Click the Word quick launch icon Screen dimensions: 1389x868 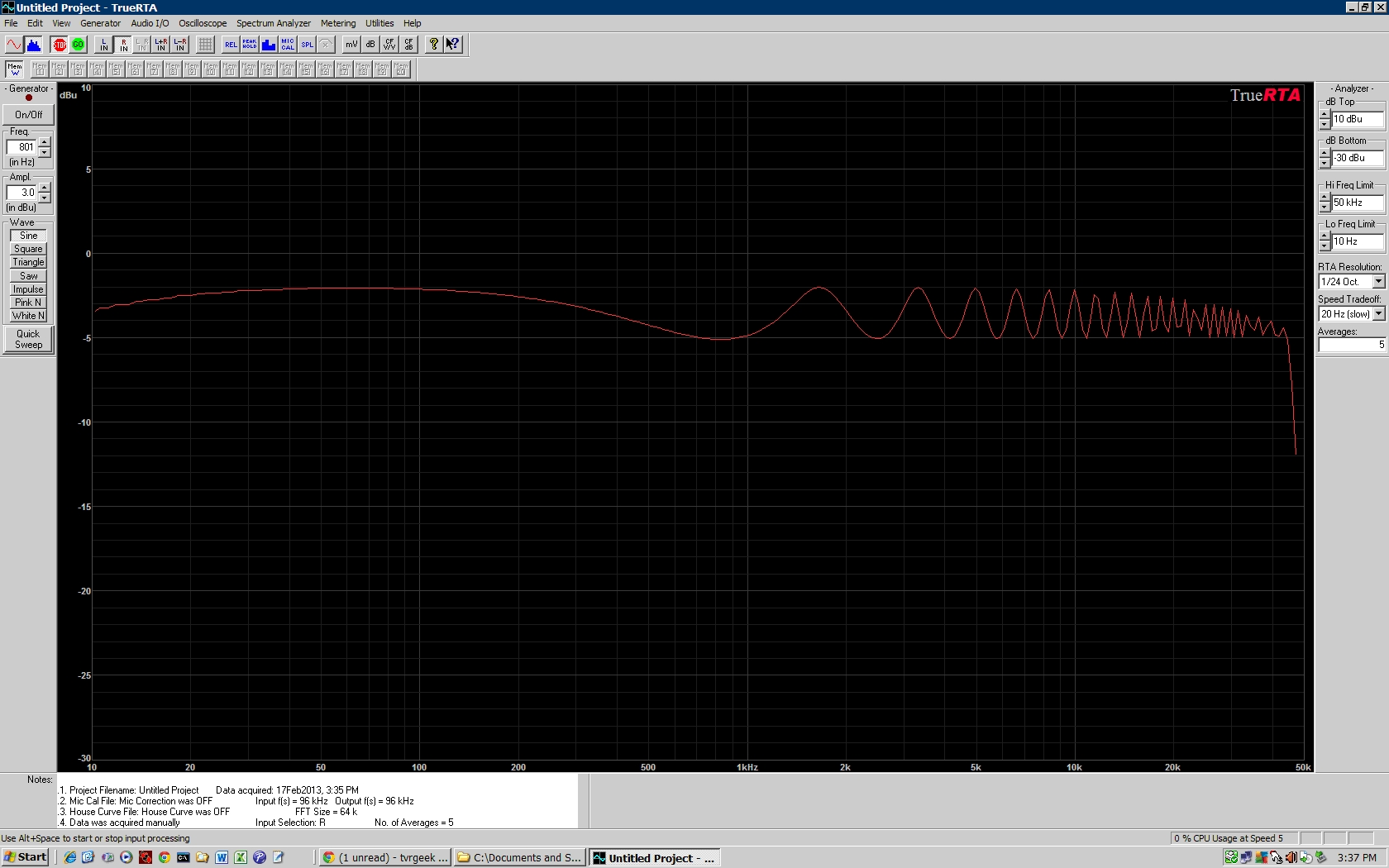tap(222, 857)
